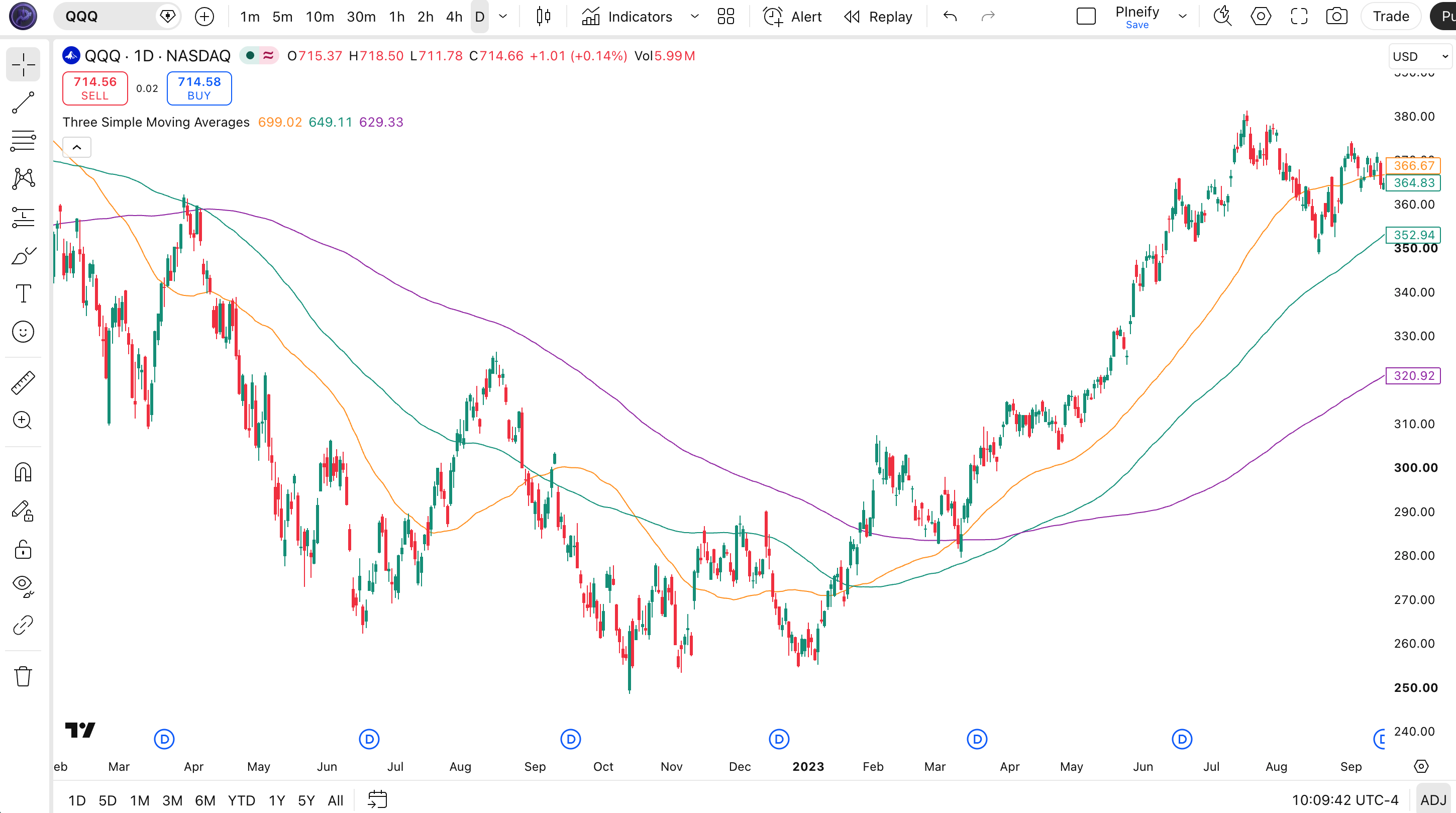The width and height of the screenshot is (1456, 813).
Task: Open the Indicators dialog
Action: point(627,17)
